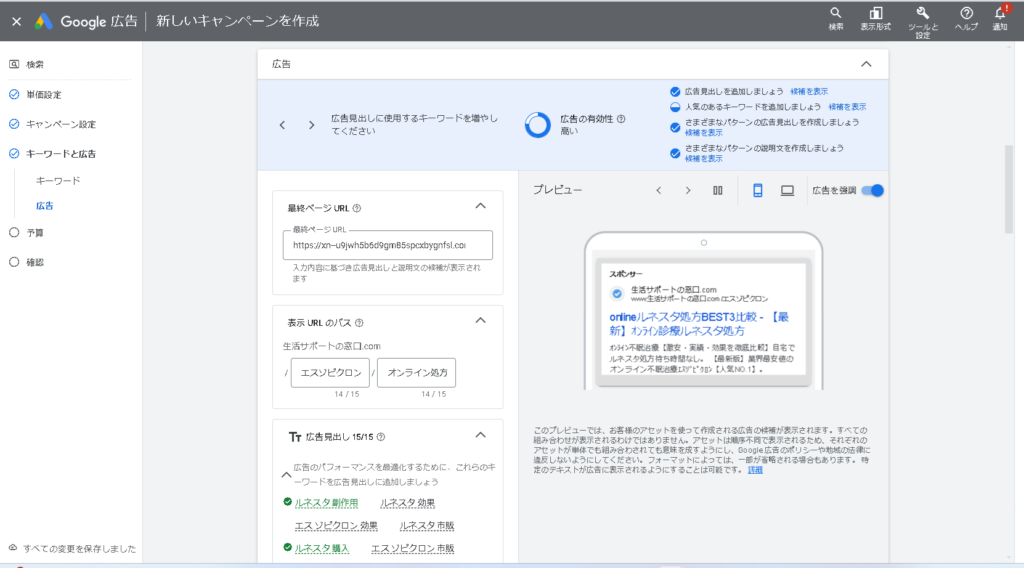The height and width of the screenshot is (568, 1024).
Task: Collapse keyword suggestion hint with small chevron
Action: click(286, 475)
